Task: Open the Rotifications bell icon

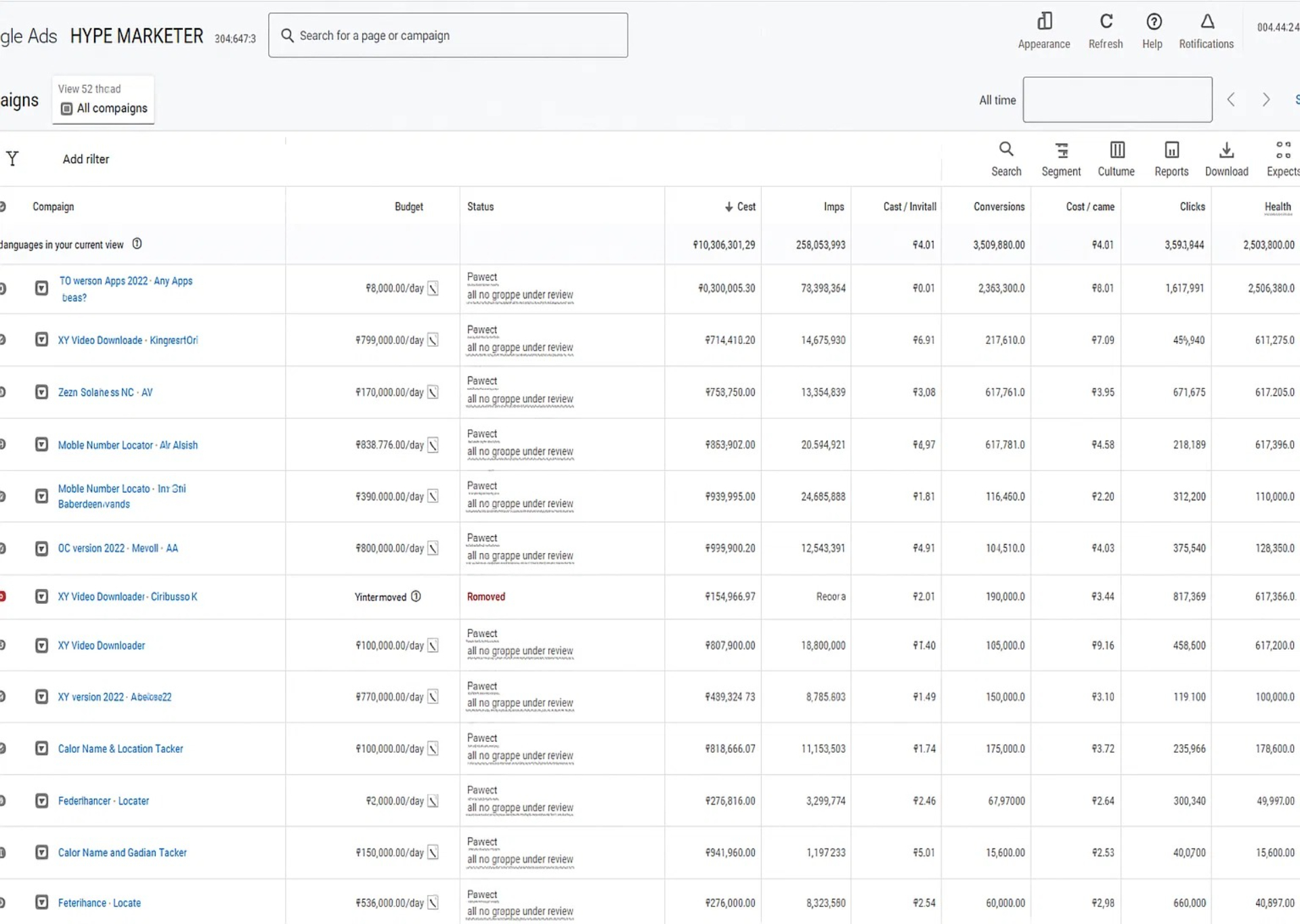Action: tap(1207, 22)
